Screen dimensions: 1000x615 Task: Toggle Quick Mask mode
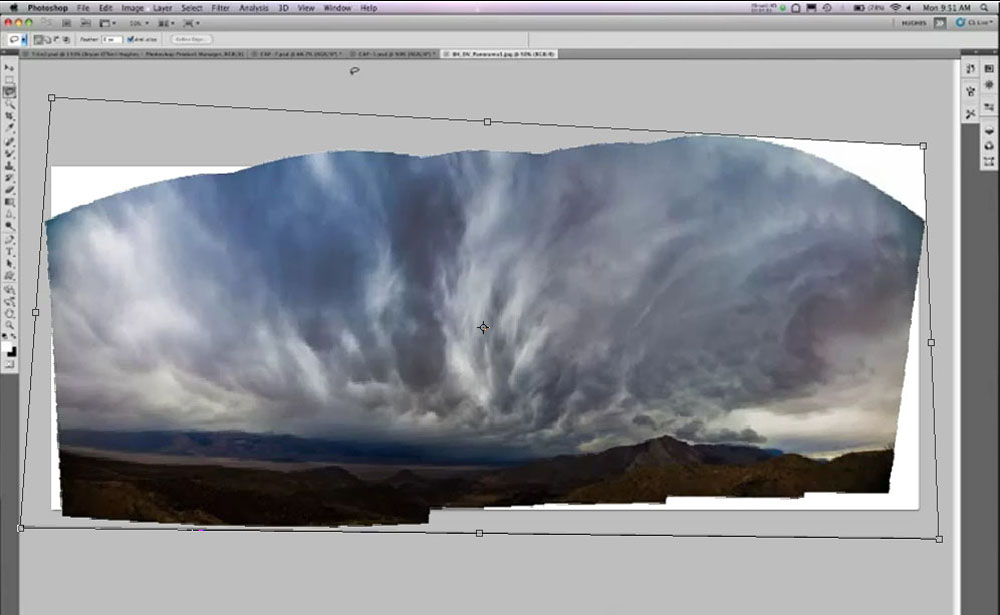[9, 364]
